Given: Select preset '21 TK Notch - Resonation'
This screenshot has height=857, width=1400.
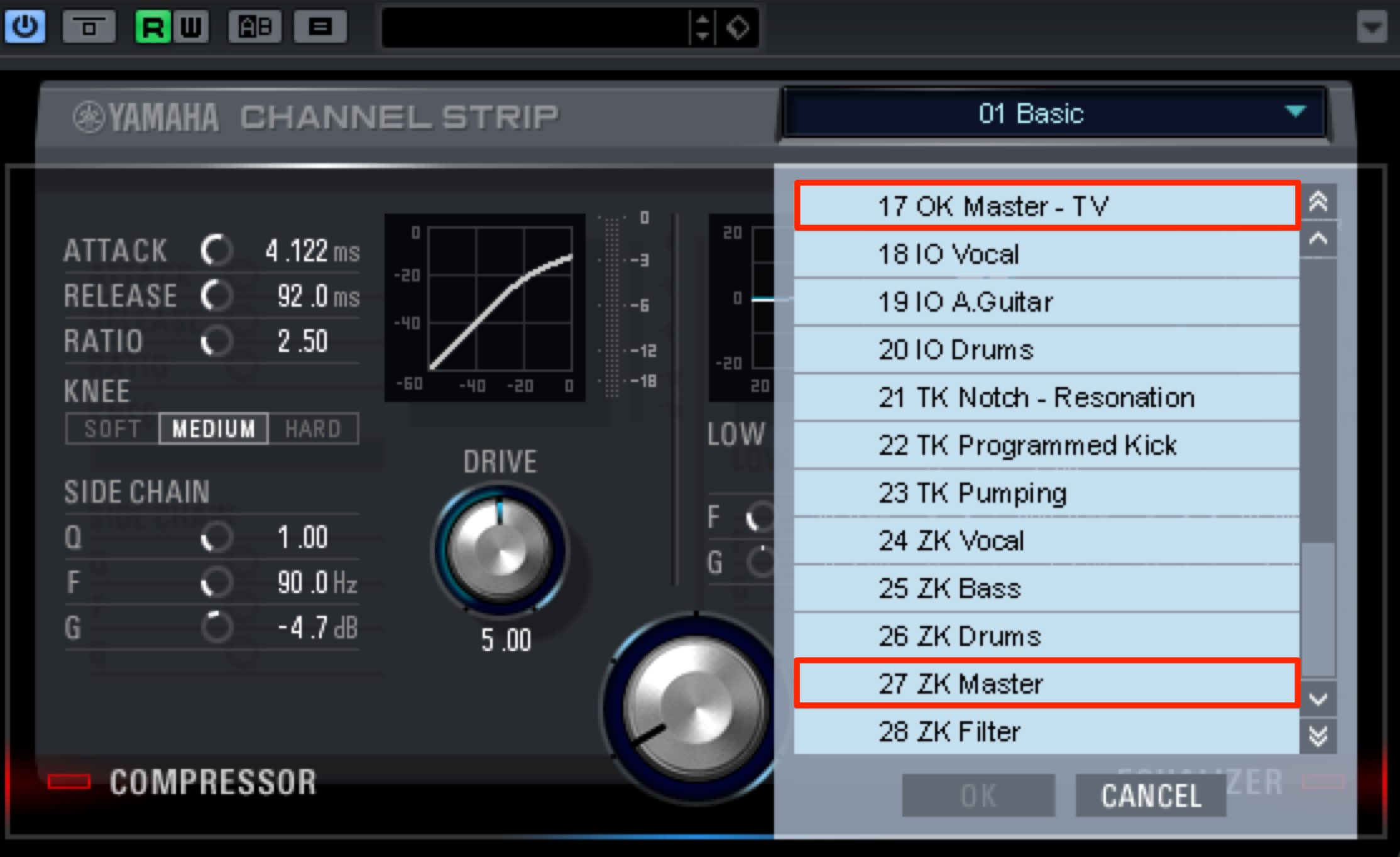Looking at the screenshot, I should [x=1047, y=398].
